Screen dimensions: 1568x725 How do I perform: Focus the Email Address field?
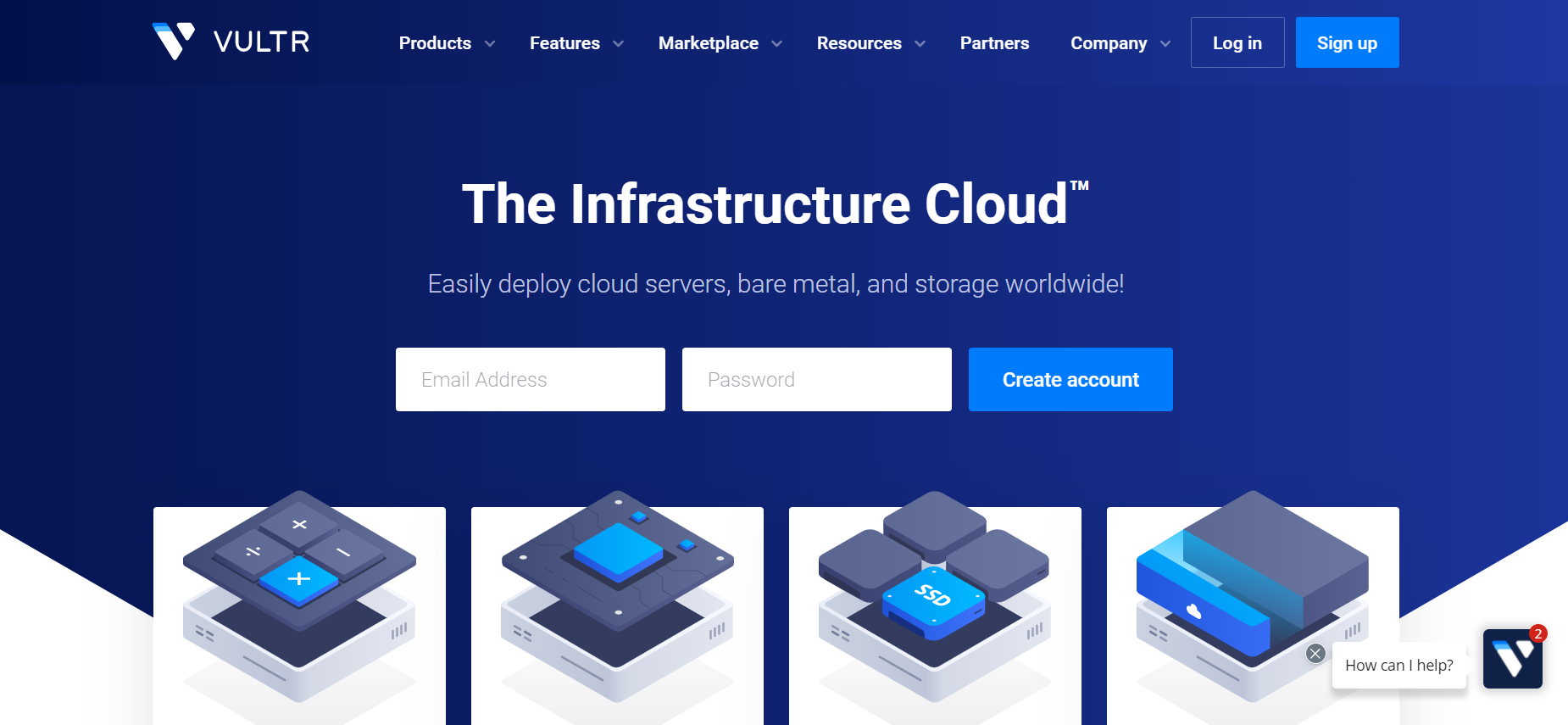coord(531,380)
